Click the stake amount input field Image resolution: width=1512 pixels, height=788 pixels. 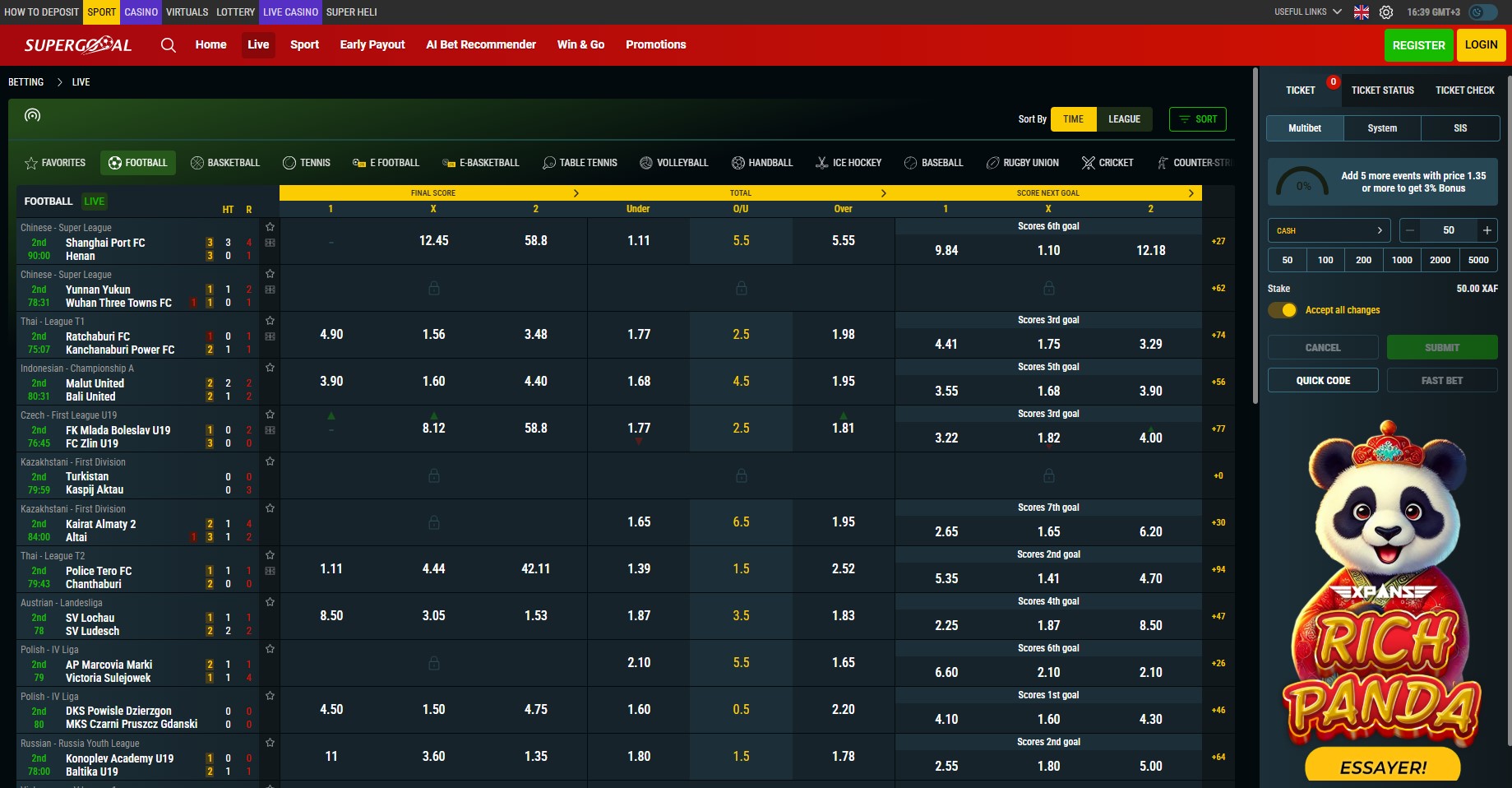click(1448, 230)
